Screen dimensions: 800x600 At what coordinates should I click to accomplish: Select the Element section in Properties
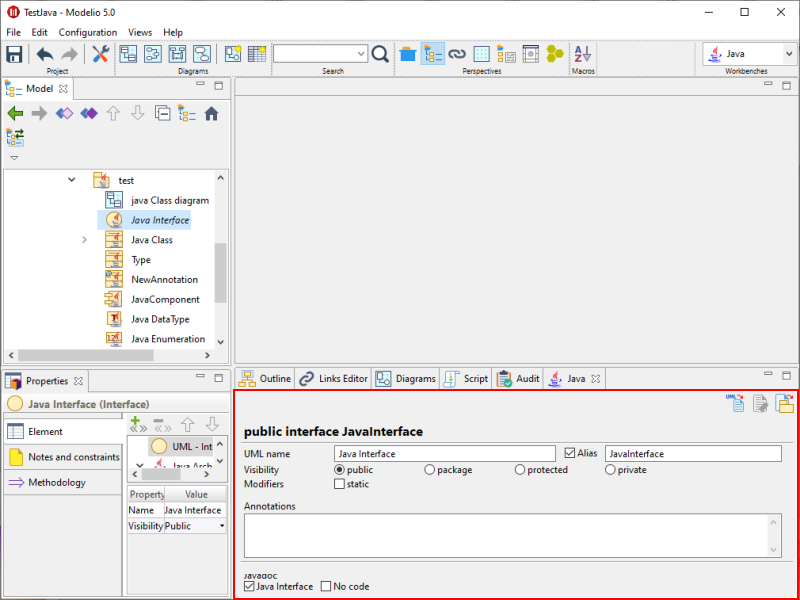(63, 432)
